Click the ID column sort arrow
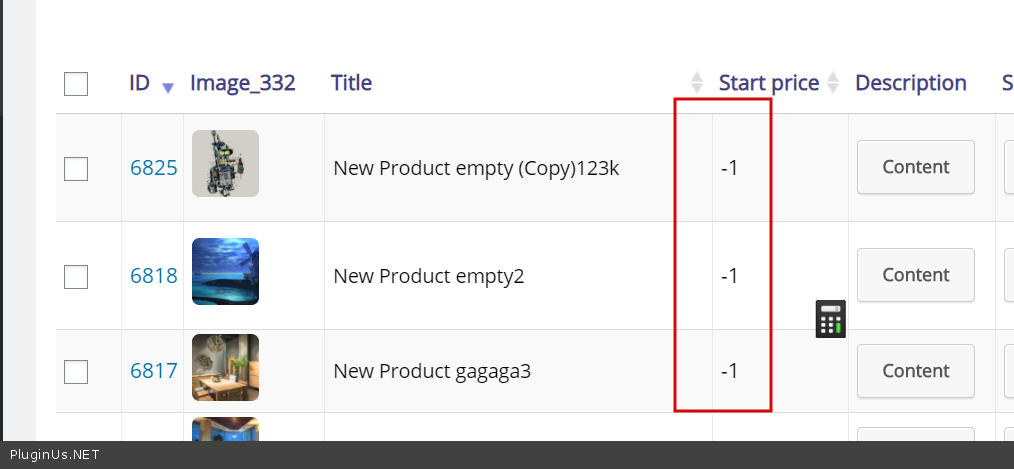This screenshot has height=469, width=1014. click(x=168, y=87)
